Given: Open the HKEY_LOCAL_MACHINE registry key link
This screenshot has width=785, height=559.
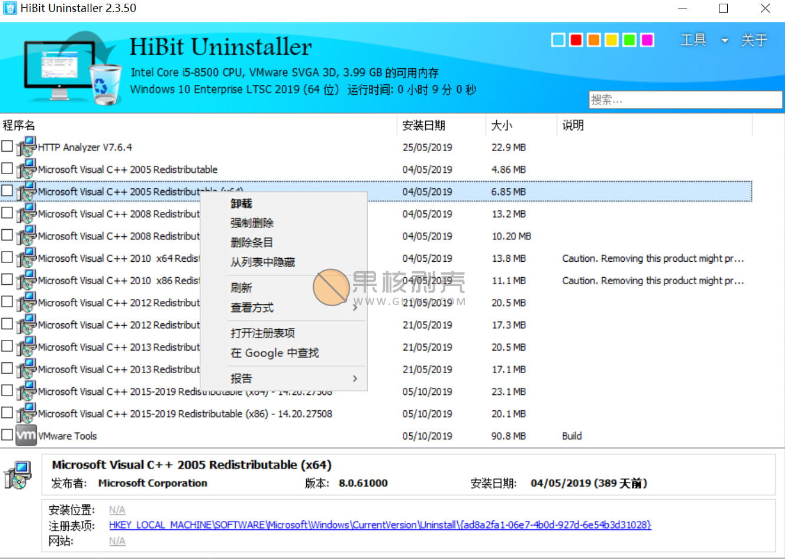Looking at the screenshot, I should (x=380, y=525).
